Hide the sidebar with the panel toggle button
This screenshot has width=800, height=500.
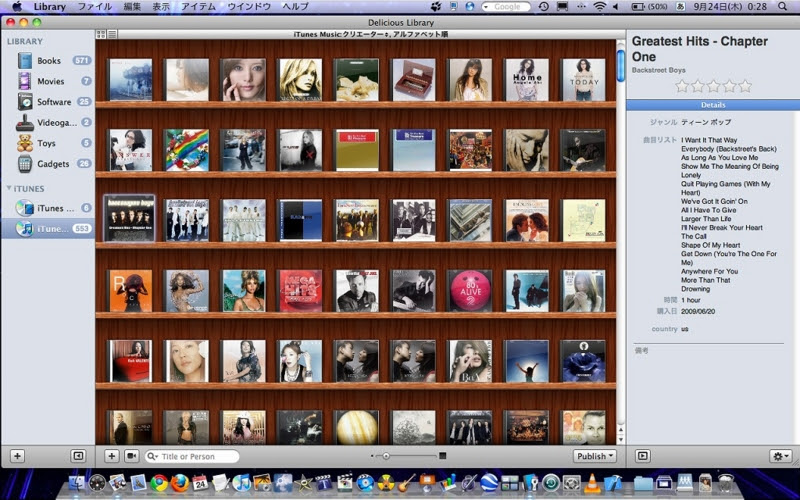pos(78,456)
